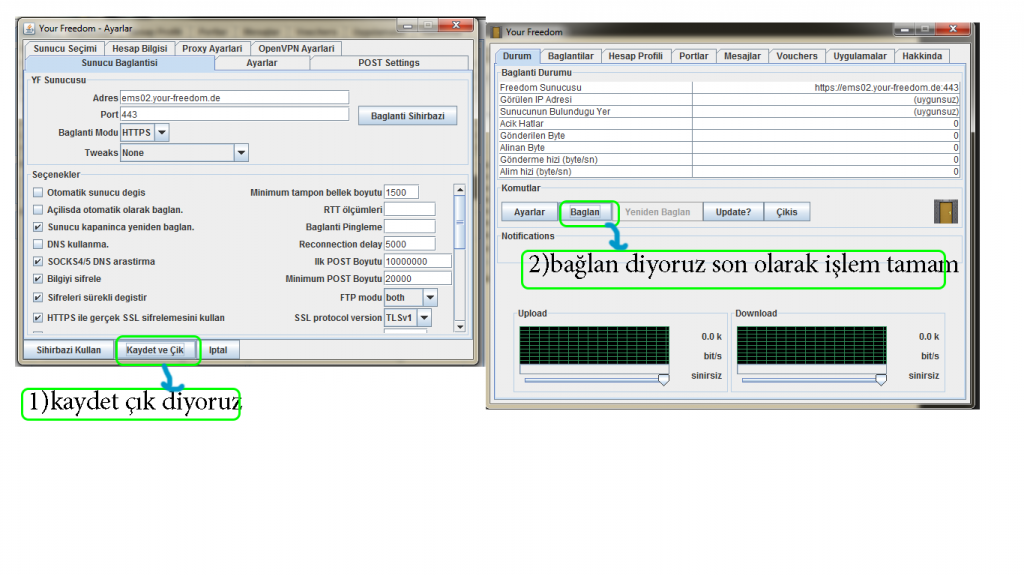
Task: Click the Ilk POST Boyutu field
Action: click(417, 261)
